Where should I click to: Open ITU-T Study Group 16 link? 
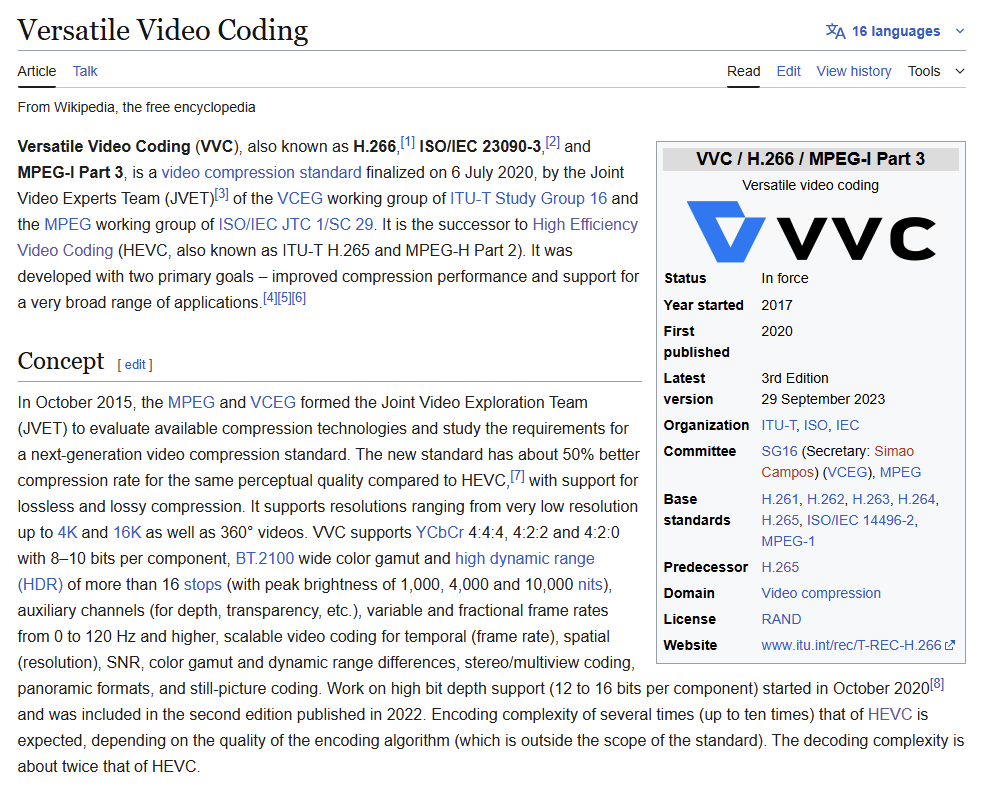tap(528, 198)
